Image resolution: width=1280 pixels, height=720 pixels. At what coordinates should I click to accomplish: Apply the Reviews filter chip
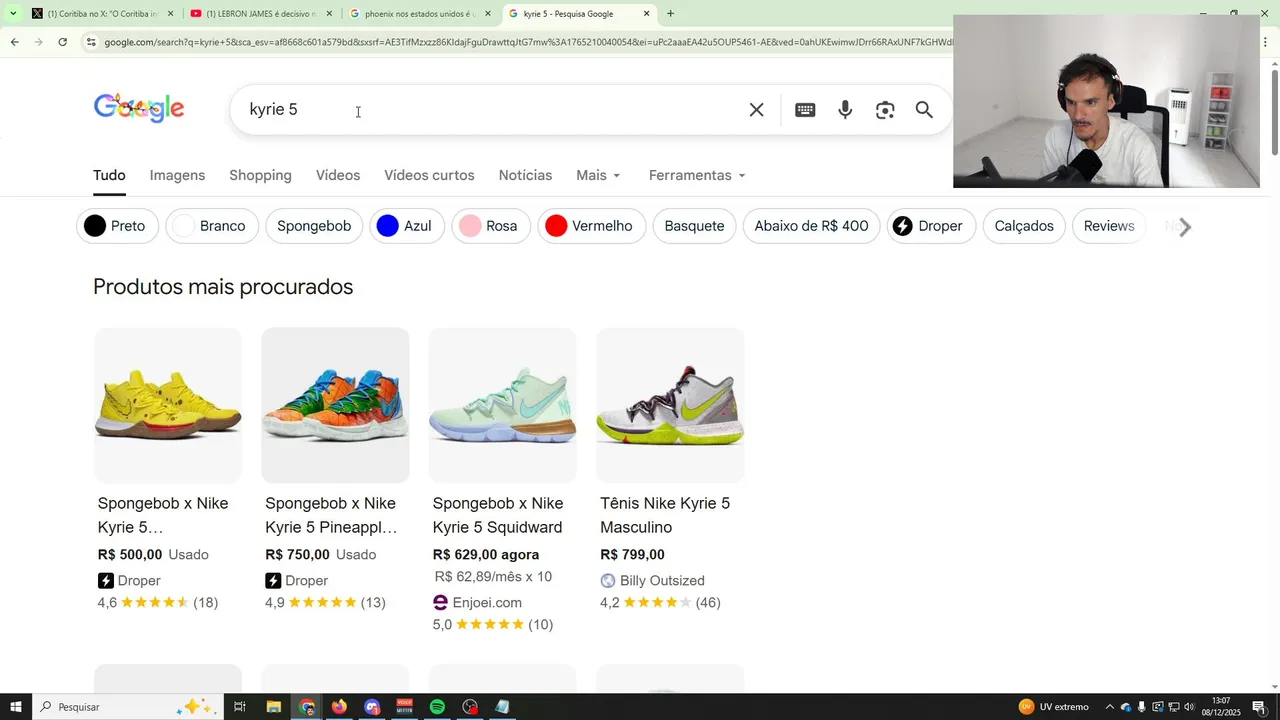click(x=1109, y=226)
